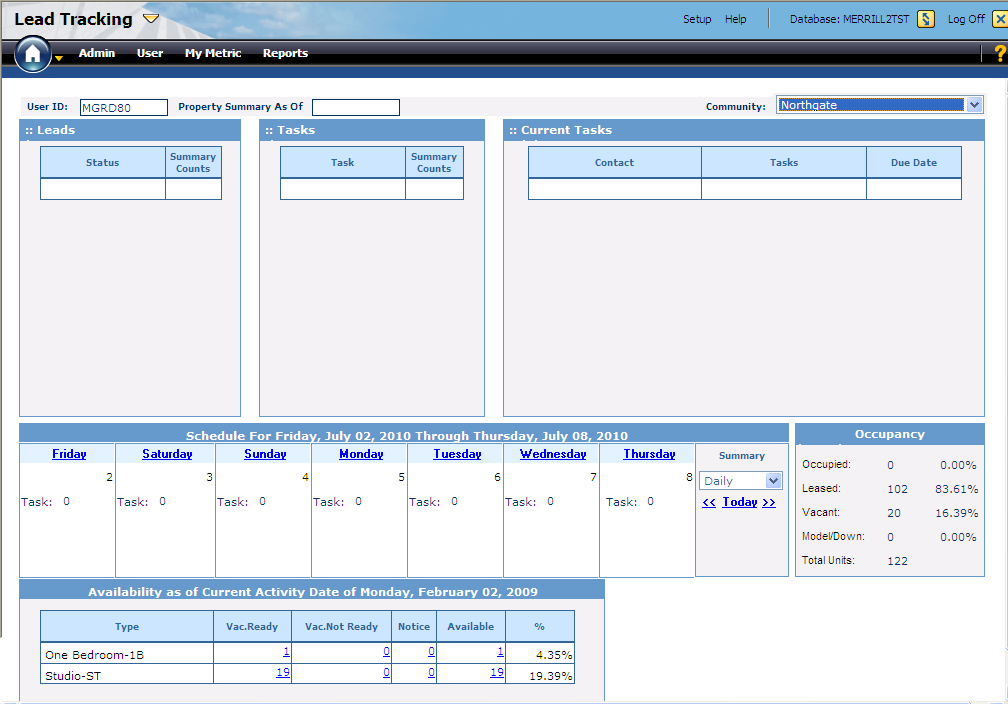Click Notice 0 for One Bedroom-1B
Screen dimensions: 1008x704
coord(431,652)
